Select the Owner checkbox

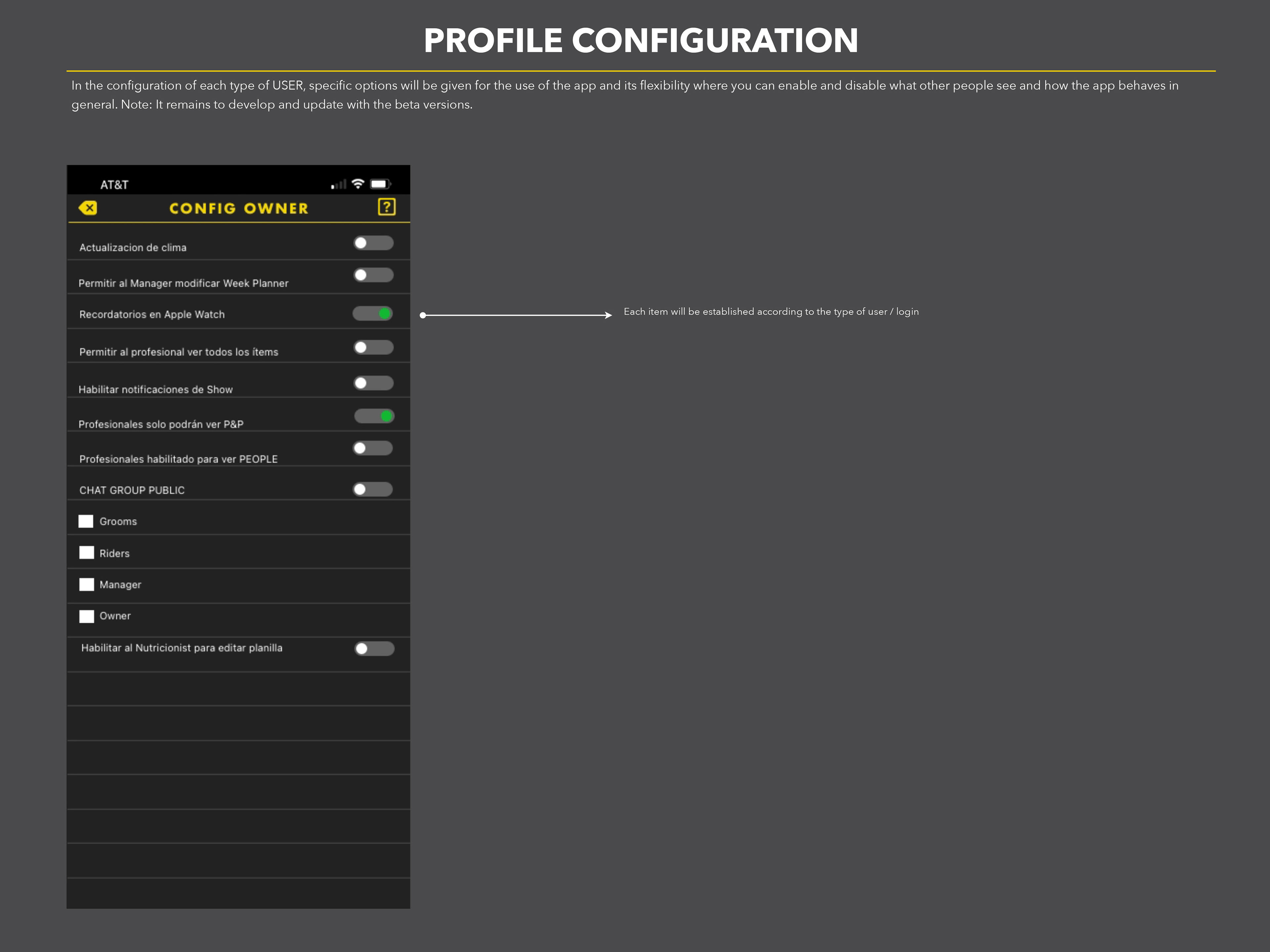87,616
